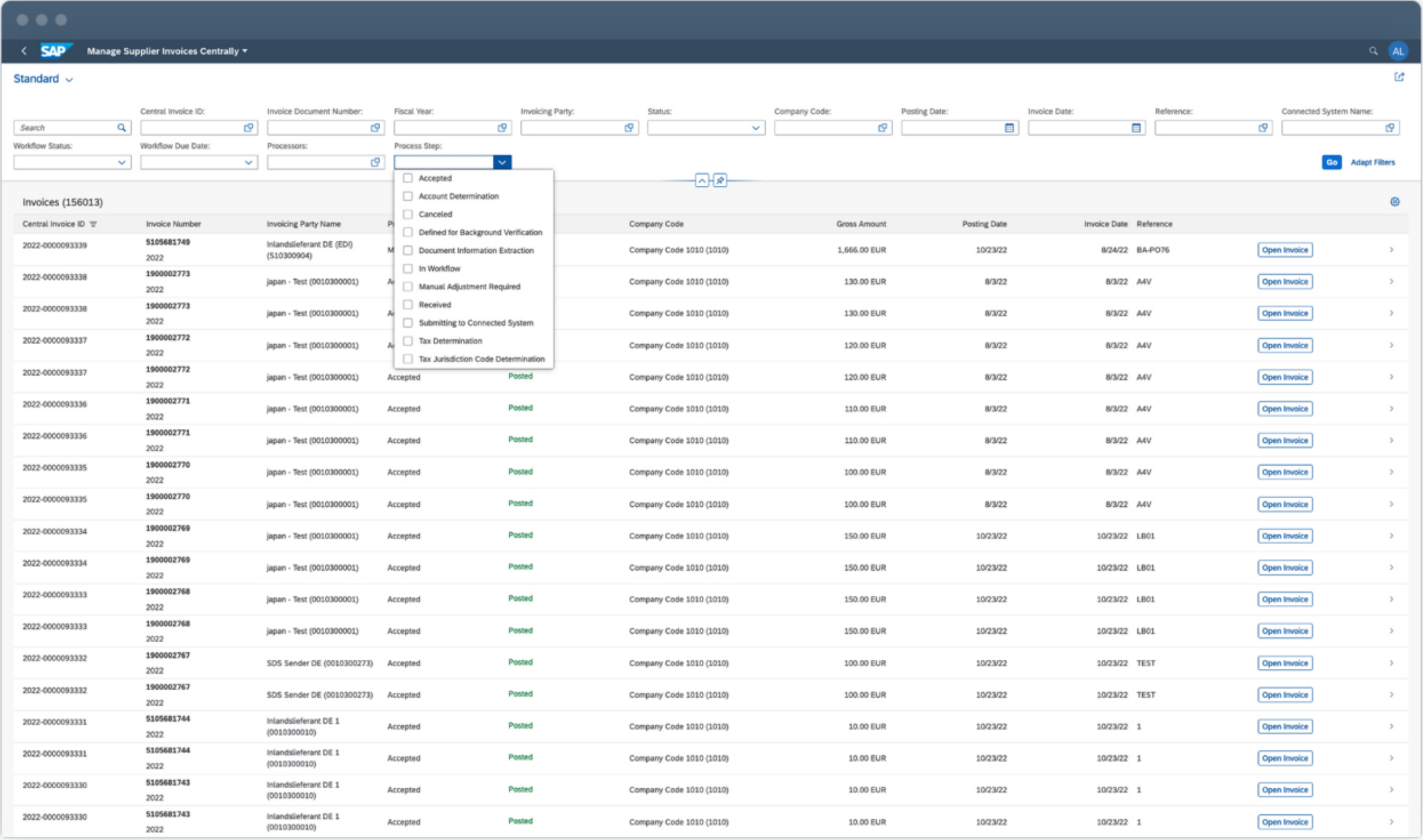Click the Go button
The image size is (1423, 840).
coord(1332,163)
